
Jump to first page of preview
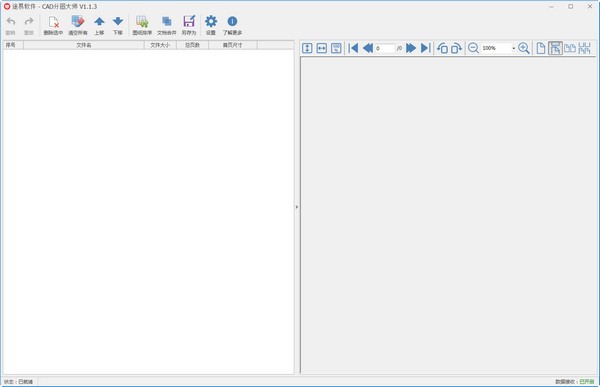353,48
